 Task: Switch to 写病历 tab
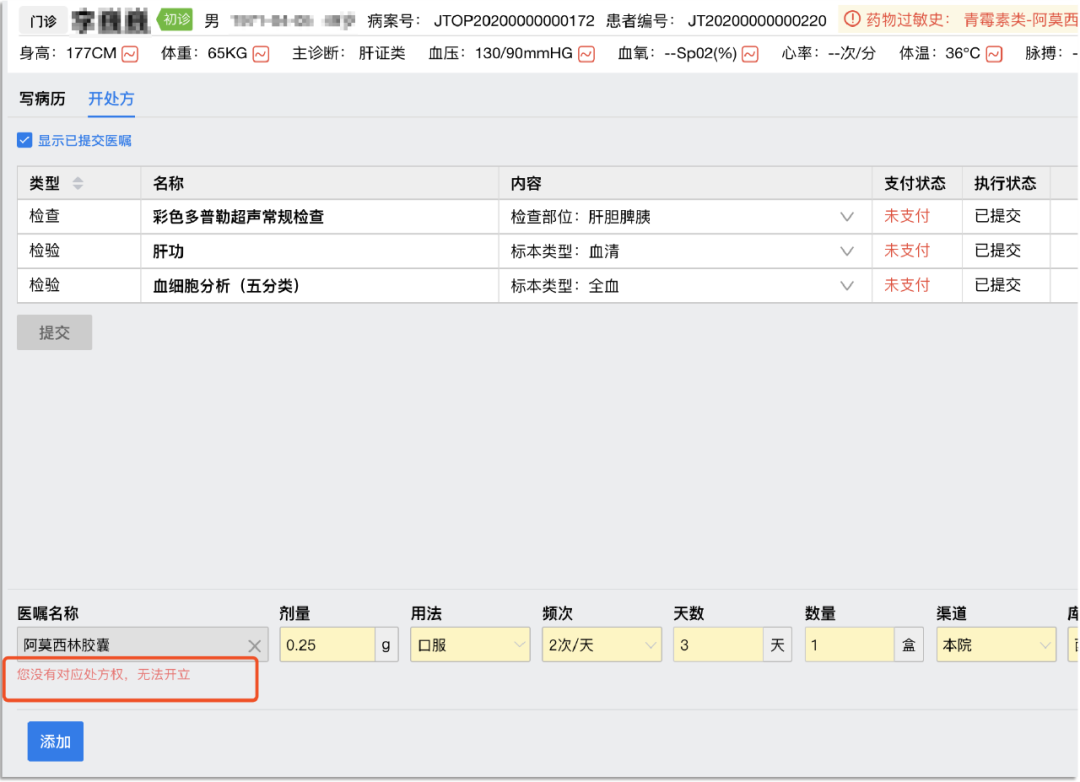pyautogui.click(x=43, y=99)
